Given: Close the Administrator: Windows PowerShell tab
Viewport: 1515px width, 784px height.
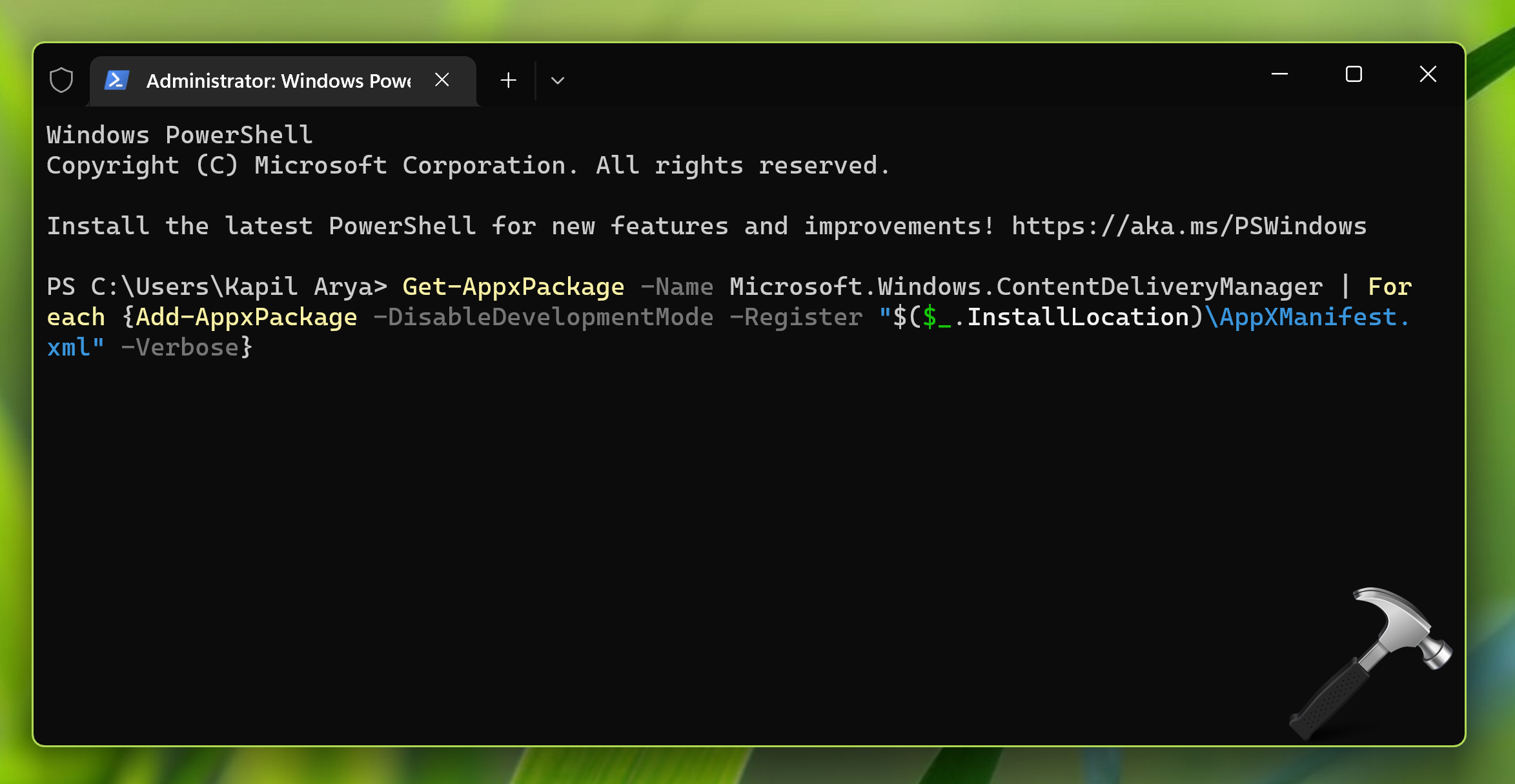Looking at the screenshot, I should click(442, 80).
